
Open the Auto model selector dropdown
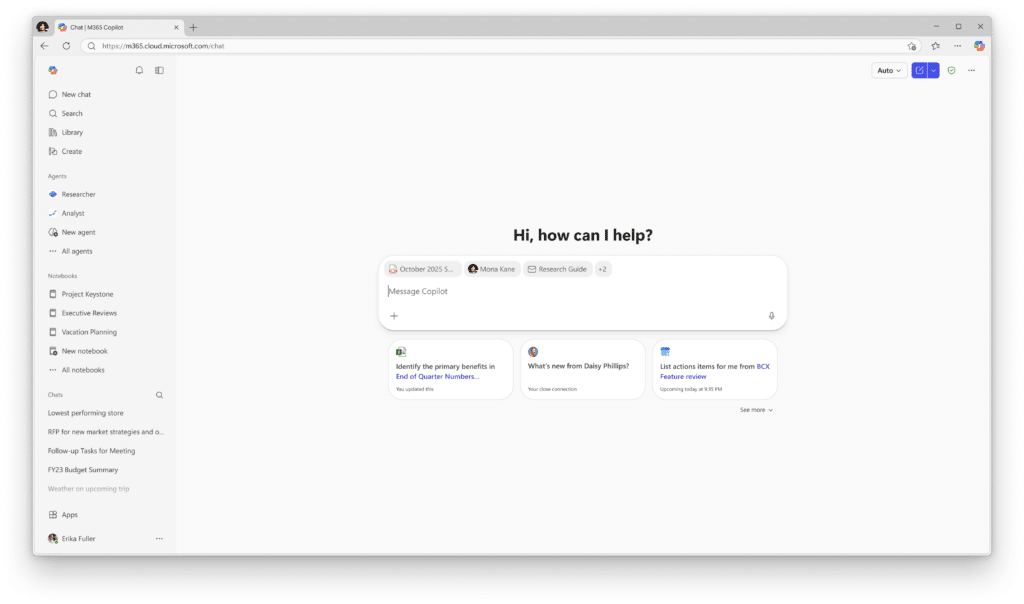[889, 70]
